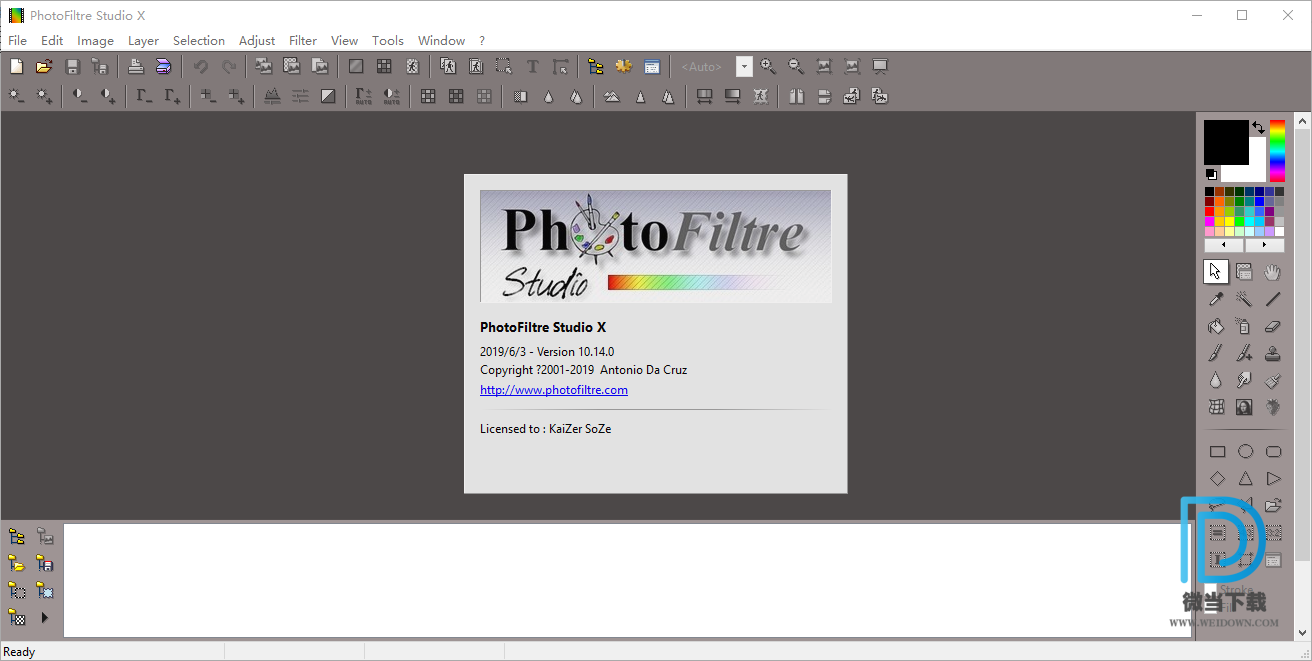
Task: Open the Image Explorer toolbar icon
Action: (596, 67)
